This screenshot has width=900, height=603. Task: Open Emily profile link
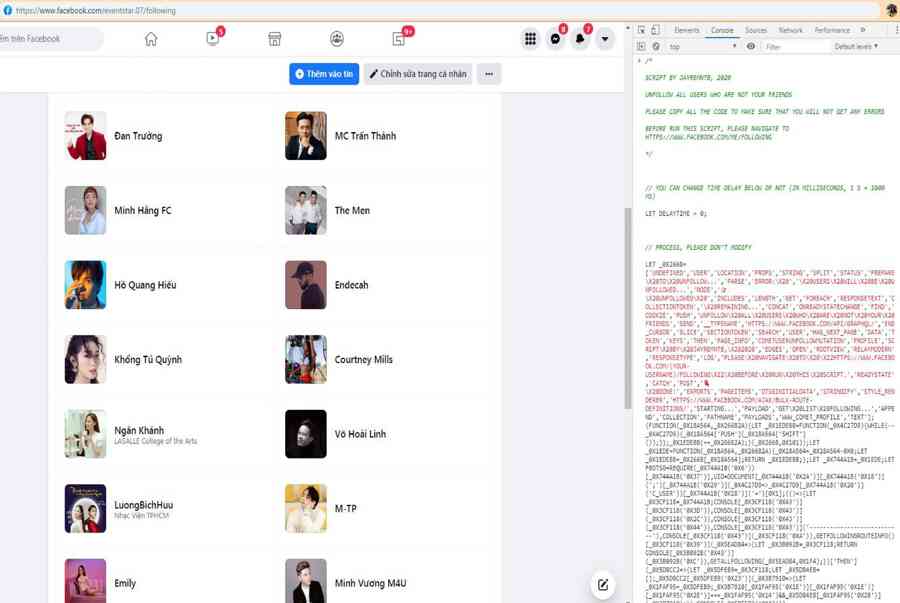tap(125, 583)
